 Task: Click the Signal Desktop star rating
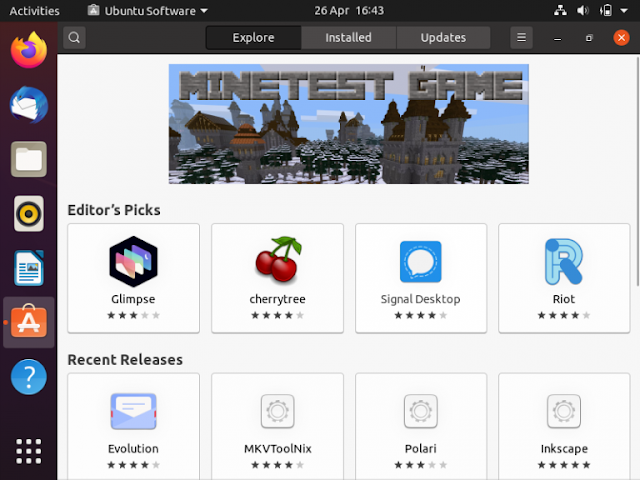421,315
